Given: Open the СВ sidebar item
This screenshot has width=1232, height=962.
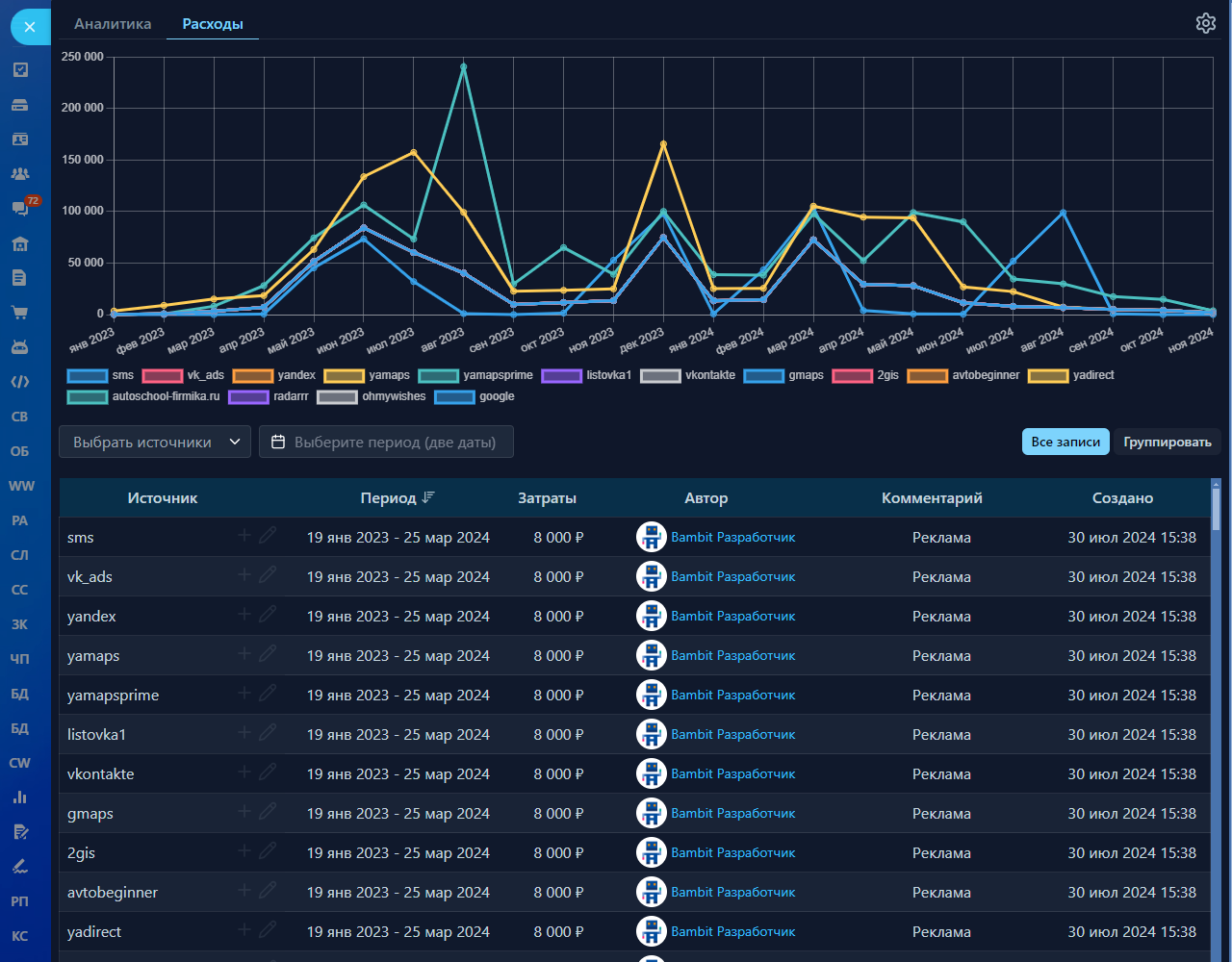Looking at the screenshot, I should pos(20,417).
